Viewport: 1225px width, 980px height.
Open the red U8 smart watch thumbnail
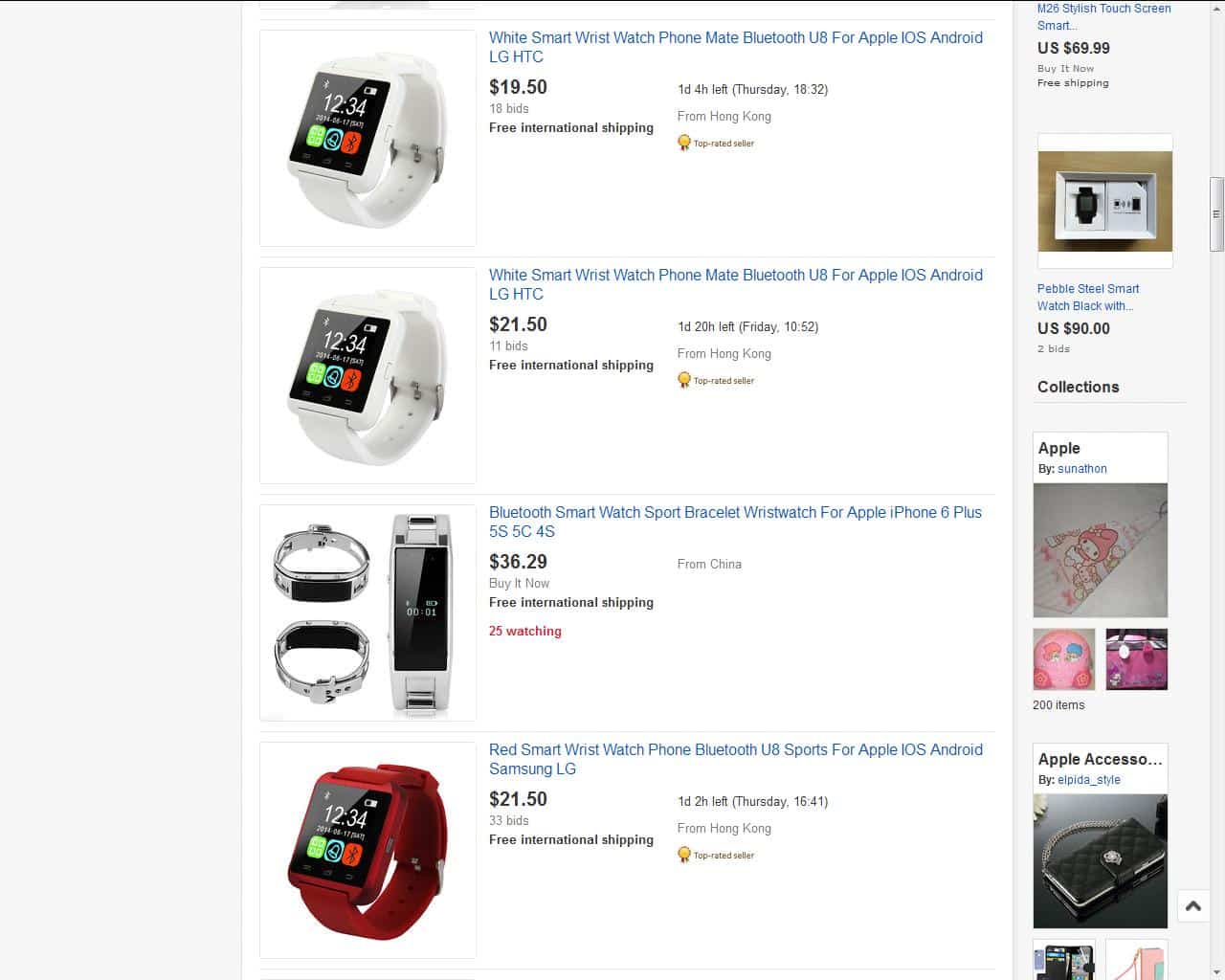(x=367, y=850)
